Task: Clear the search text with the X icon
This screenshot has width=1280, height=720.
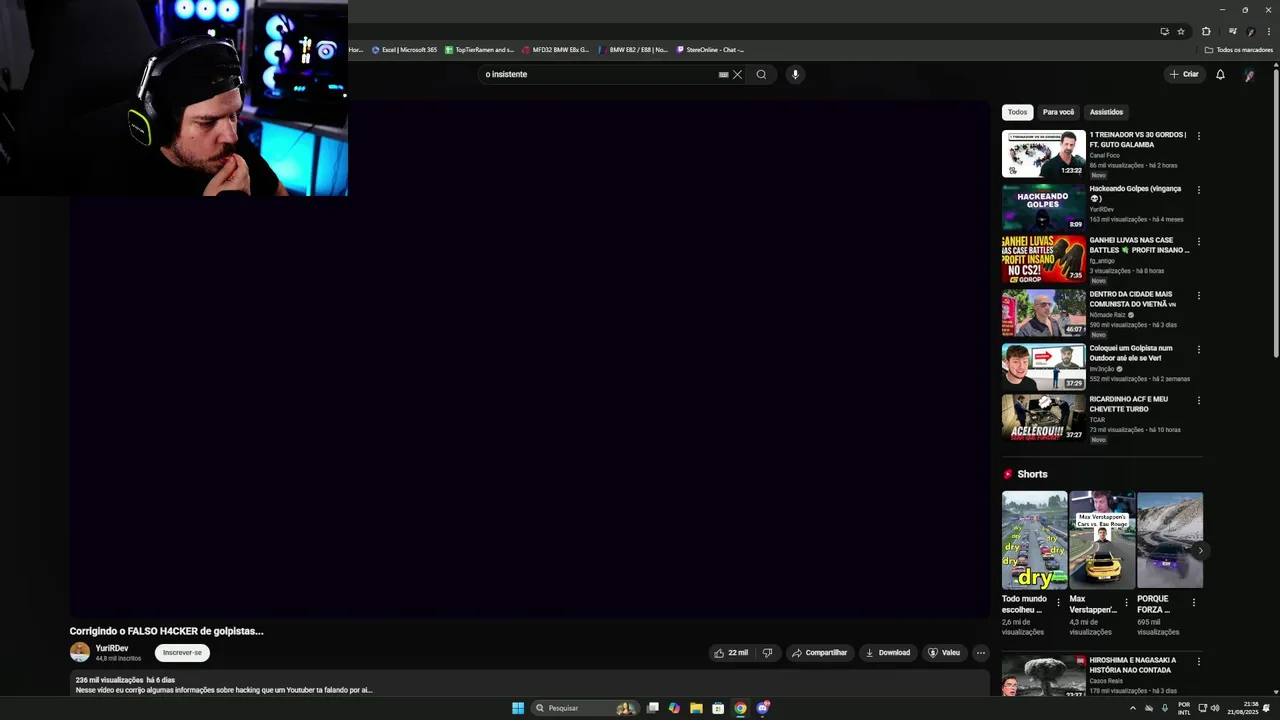Action: point(738,74)
